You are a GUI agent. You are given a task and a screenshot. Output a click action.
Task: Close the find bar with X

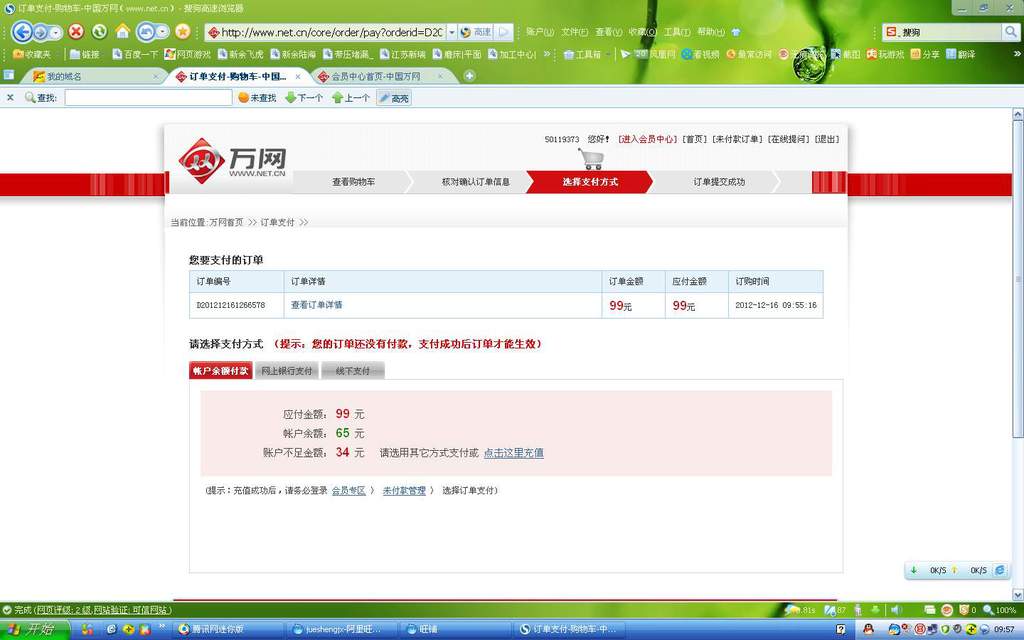coord(10,98)
